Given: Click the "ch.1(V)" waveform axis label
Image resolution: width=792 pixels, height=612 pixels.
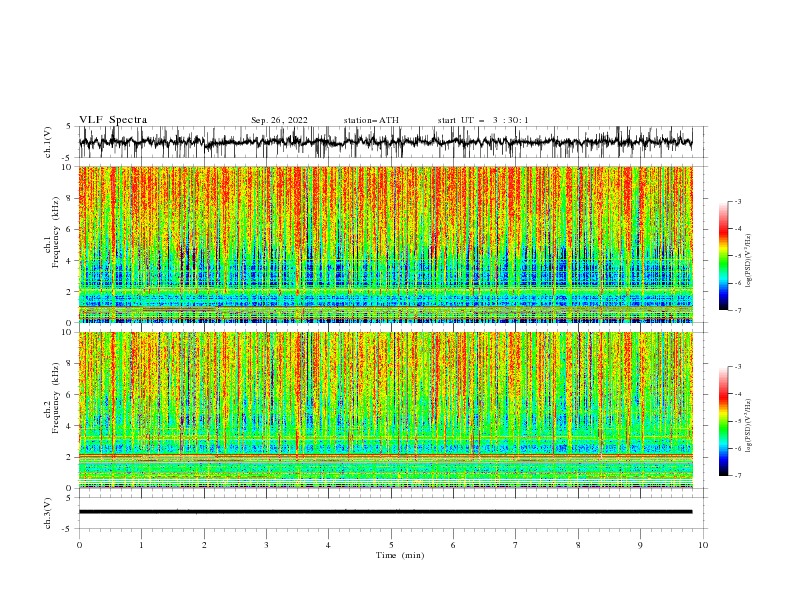Looking at the screenshot, I should [x=48, y=142].
